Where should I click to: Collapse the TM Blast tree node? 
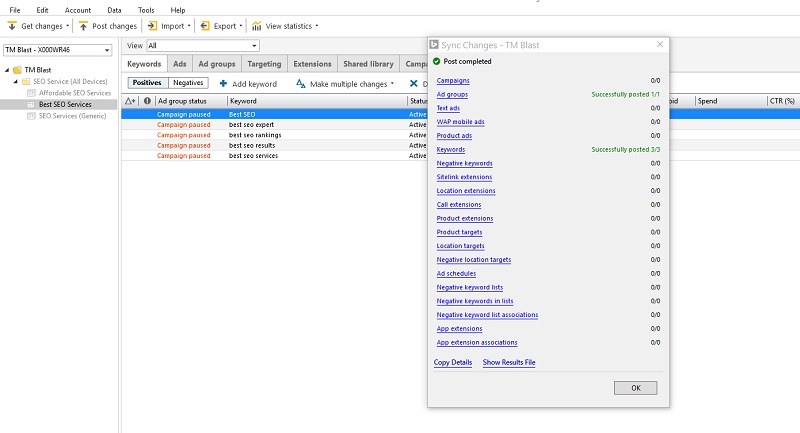[x=7, y=70]
